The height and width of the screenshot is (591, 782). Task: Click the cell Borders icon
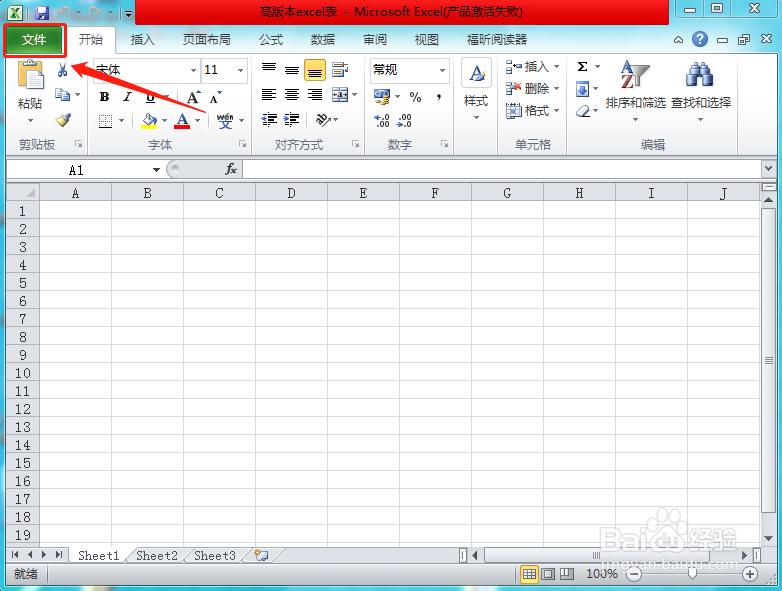tap(105, 121)
